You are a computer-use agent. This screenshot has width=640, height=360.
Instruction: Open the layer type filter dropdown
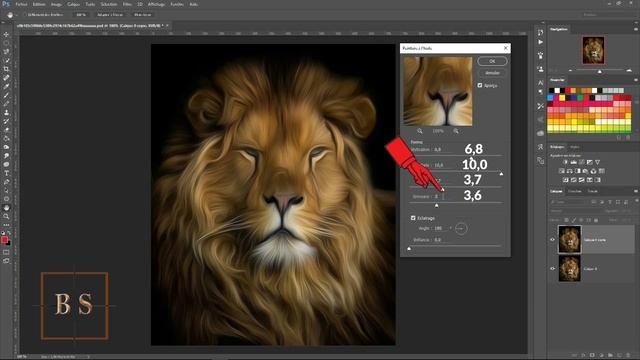(568, 202)
